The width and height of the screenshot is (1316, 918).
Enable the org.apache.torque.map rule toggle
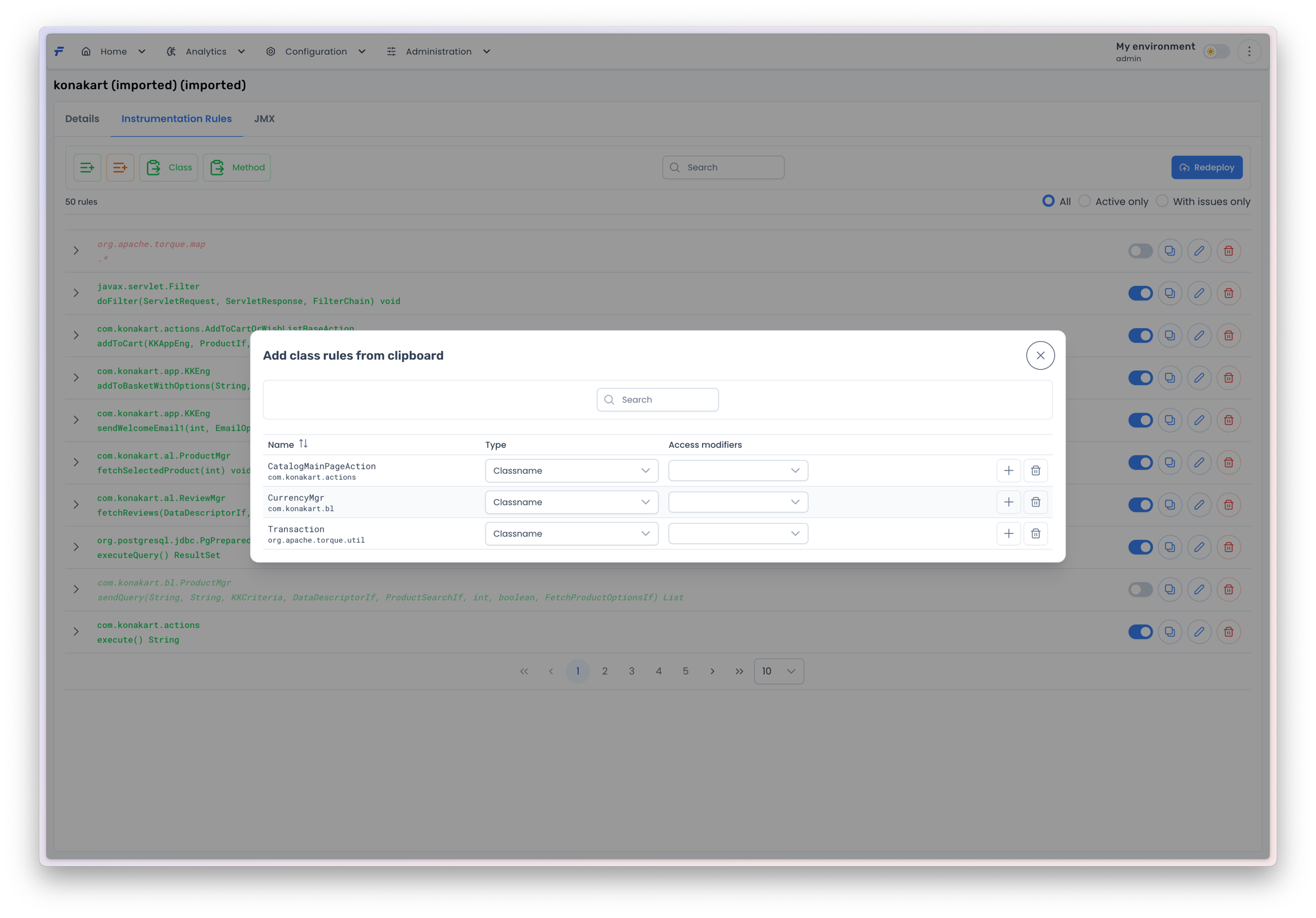tap(1140, 251)
